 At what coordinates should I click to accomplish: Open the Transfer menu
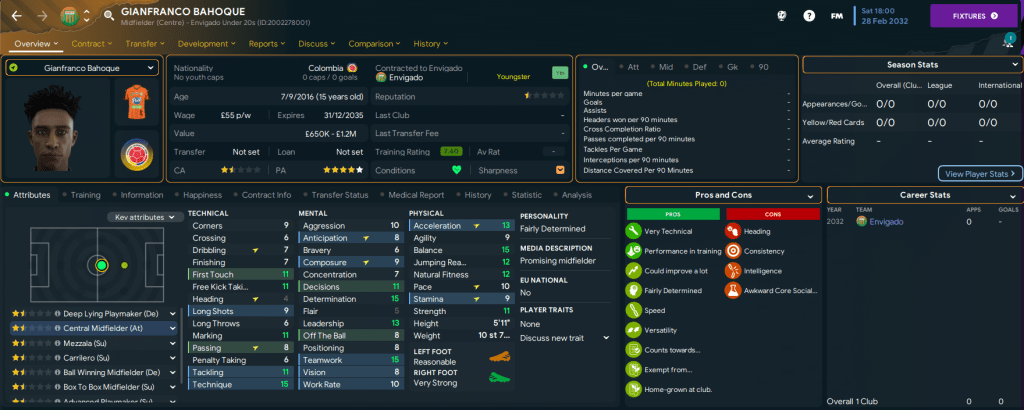pyautogui.click(x=145, y=44)
